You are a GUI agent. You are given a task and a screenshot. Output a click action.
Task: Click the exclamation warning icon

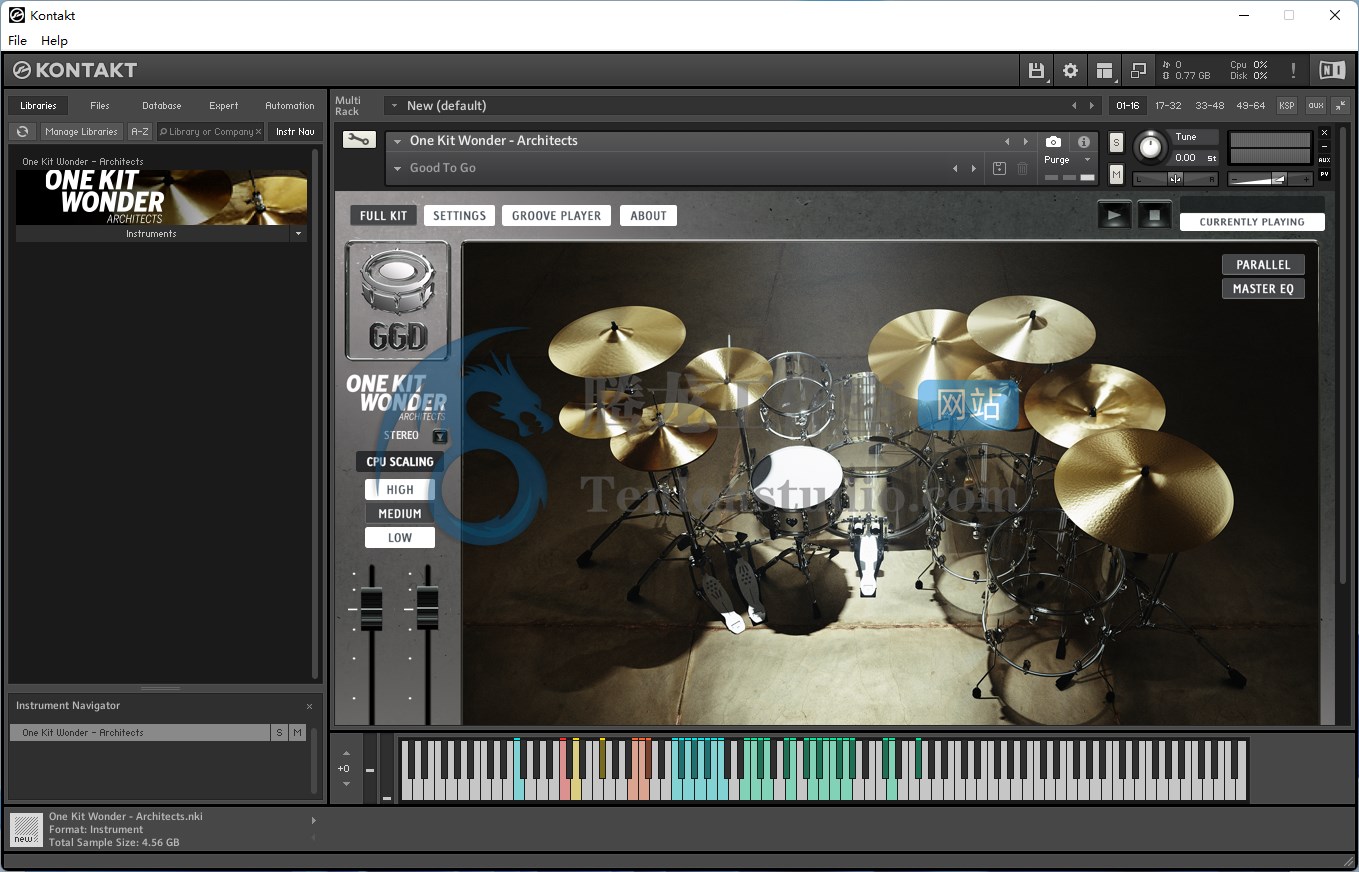[x=1293, y=70]
